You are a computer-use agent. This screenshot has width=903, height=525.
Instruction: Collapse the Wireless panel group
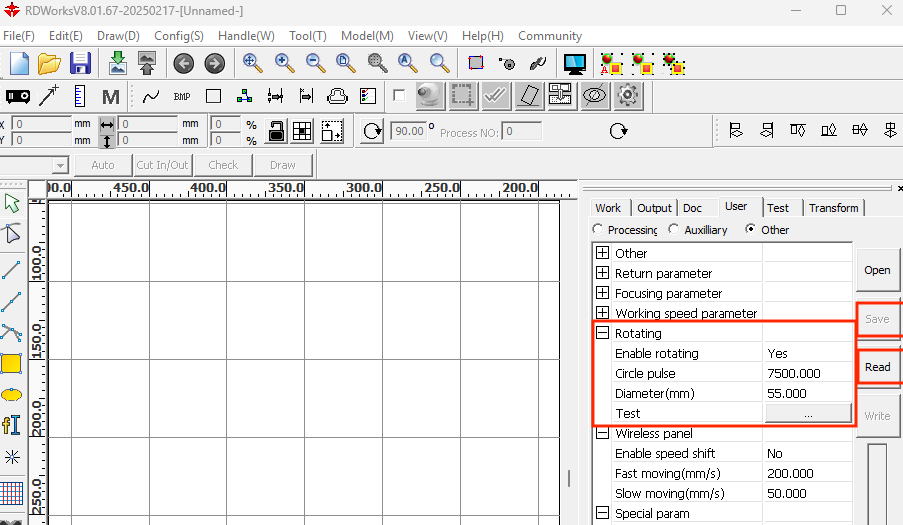[602, 433]
